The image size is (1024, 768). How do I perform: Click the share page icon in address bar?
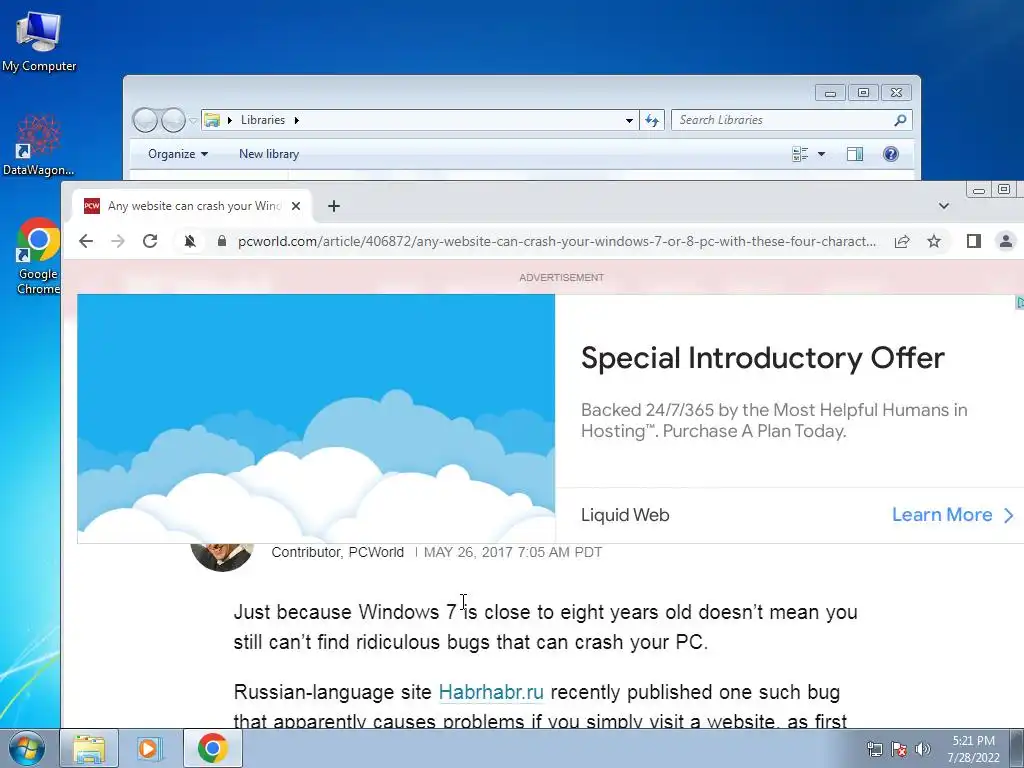click(902, 241)
